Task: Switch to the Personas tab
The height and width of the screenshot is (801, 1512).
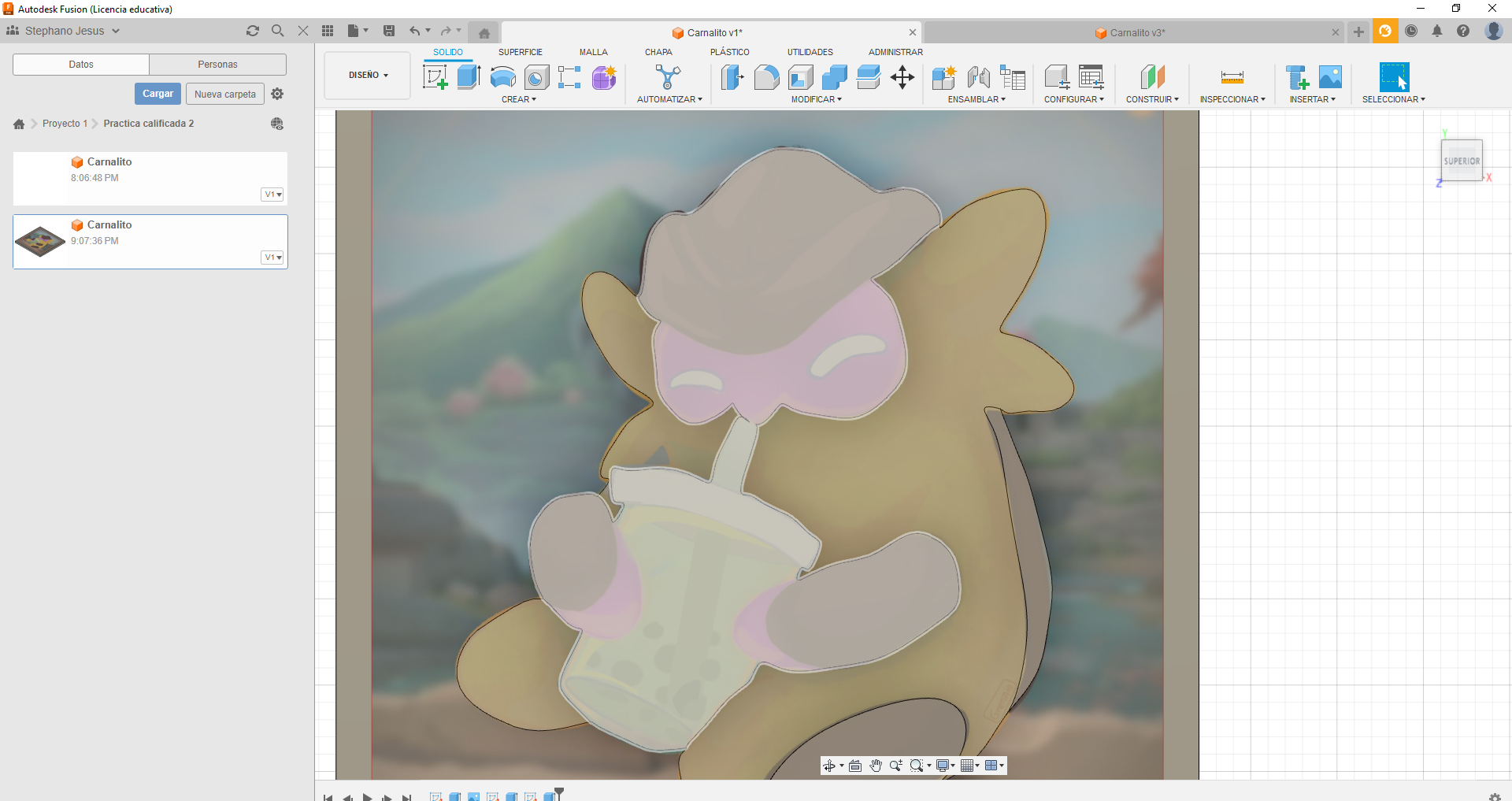Action: click(217, 65)
